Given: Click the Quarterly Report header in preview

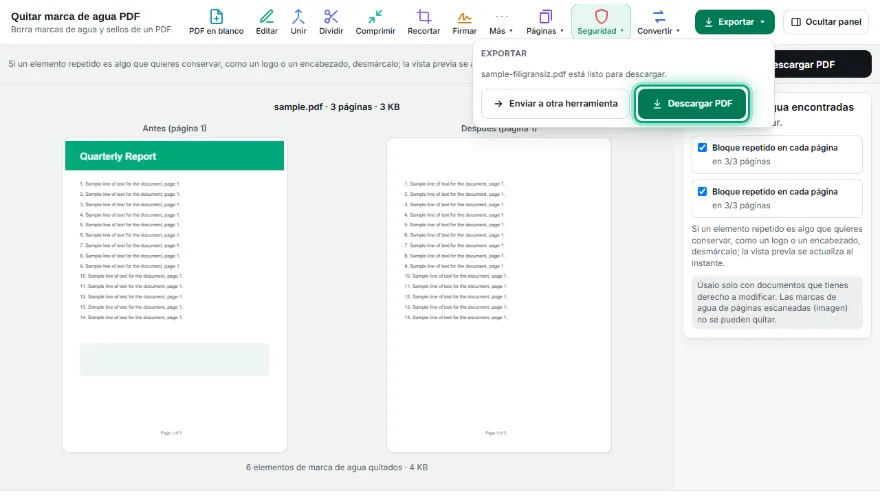Looking at the screenshot, I should [175, 155].
